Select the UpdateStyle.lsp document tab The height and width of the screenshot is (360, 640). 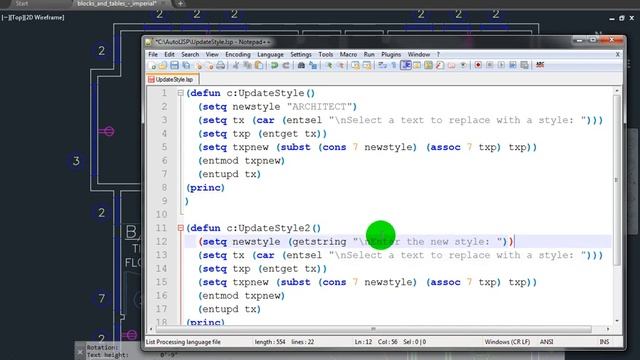(x=173, y=80)
